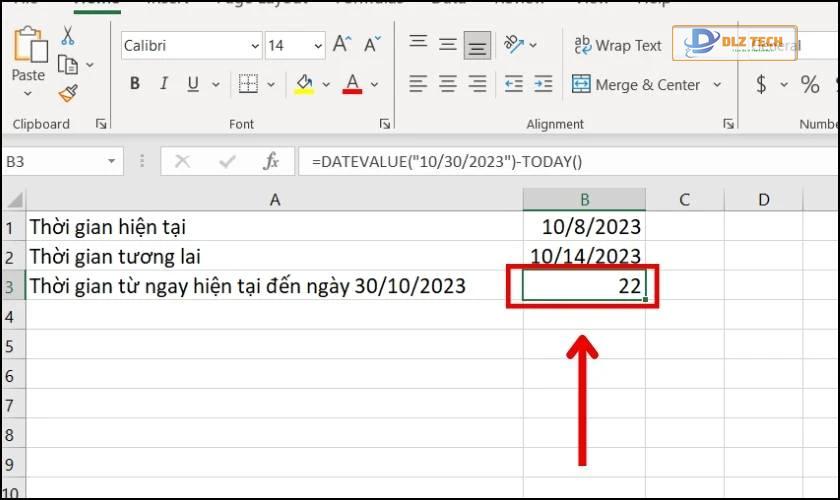Image resolution: width=840 pixels, height=500 pixels.
Task: Click the Name Box showing B3
Action: point(54,161)
